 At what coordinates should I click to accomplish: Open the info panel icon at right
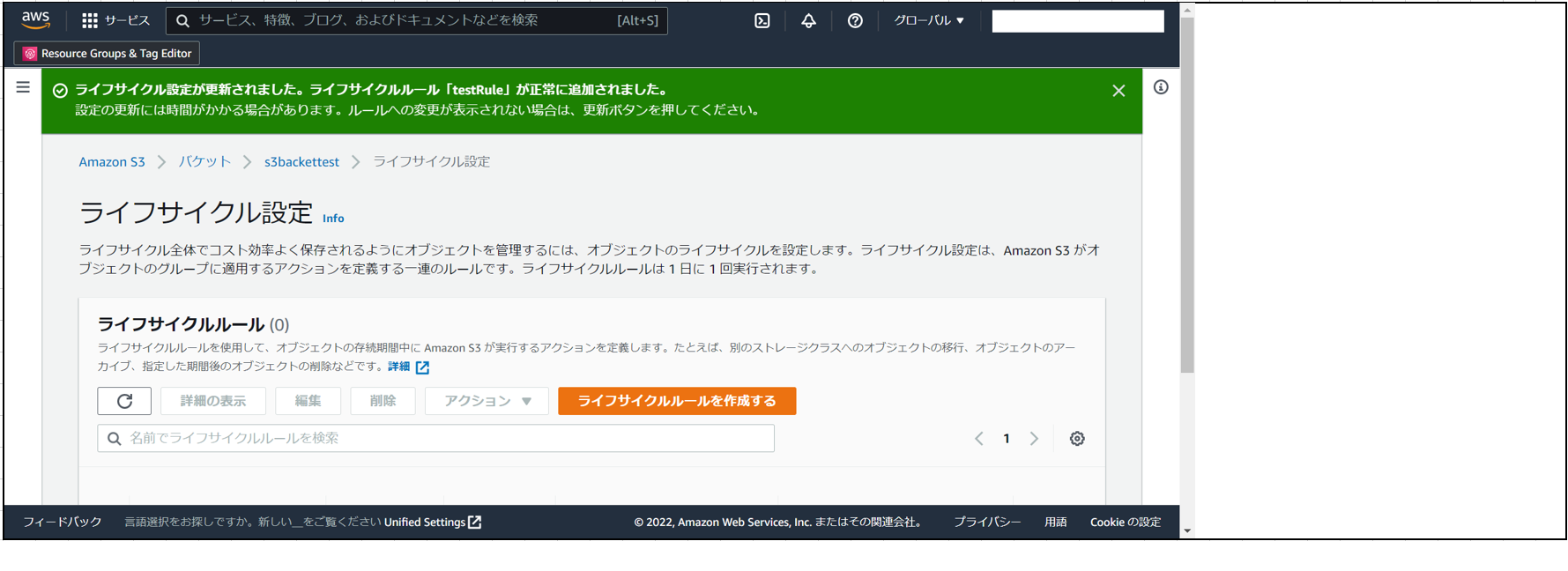[x=1161, y=87]
